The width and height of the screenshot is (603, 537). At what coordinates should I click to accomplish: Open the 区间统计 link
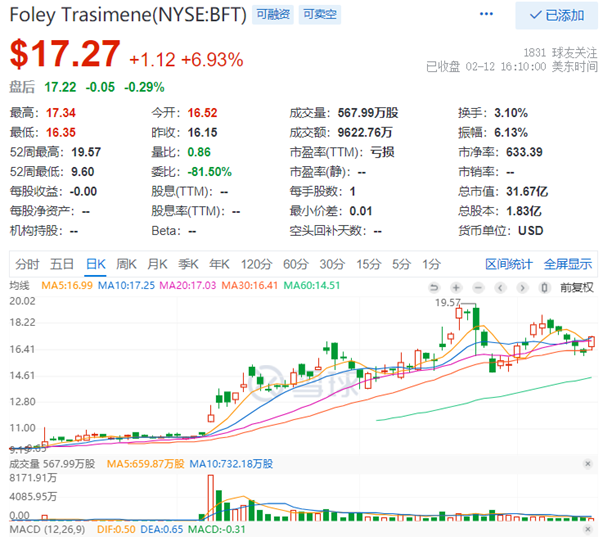(x=509, y=264)
